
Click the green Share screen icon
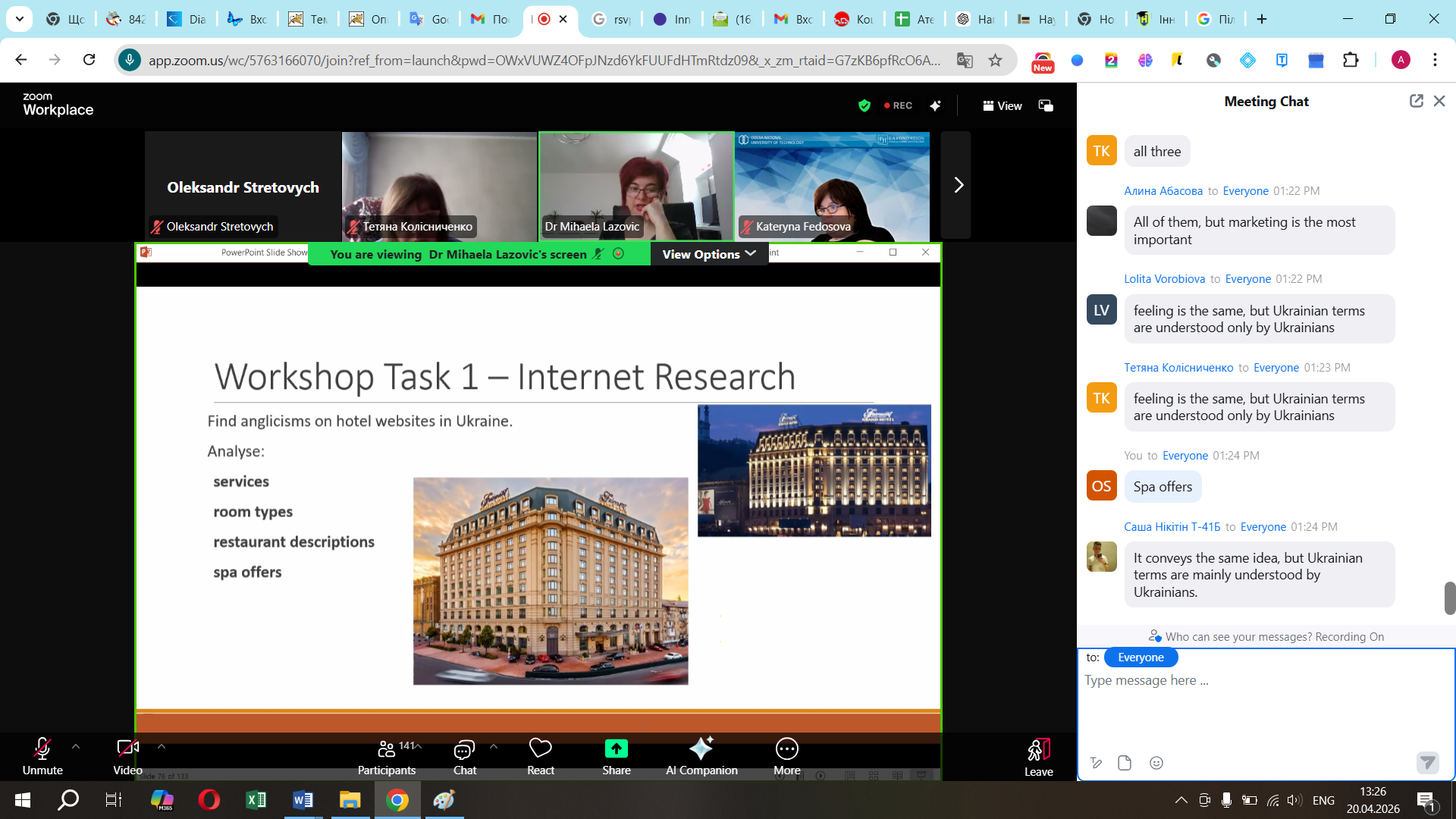tap(616, 749)
